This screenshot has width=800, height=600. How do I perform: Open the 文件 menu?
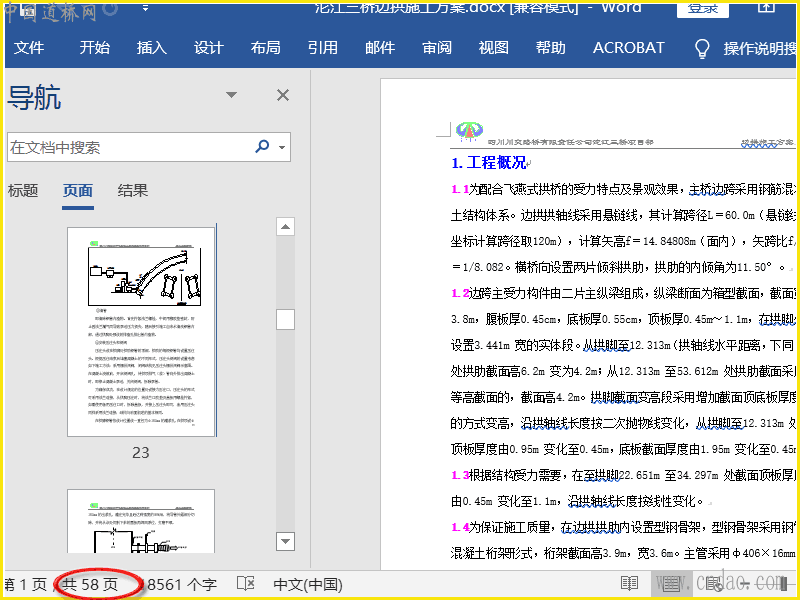(29, 48)
